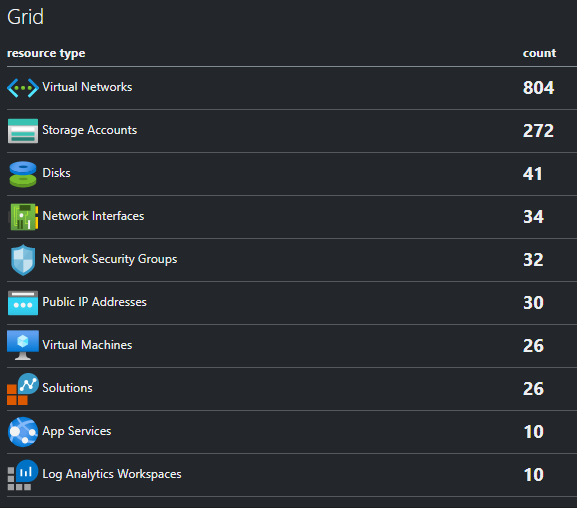The image size is (577, 508).
Task: Click the resource type column header
Action: coord(46,53)
